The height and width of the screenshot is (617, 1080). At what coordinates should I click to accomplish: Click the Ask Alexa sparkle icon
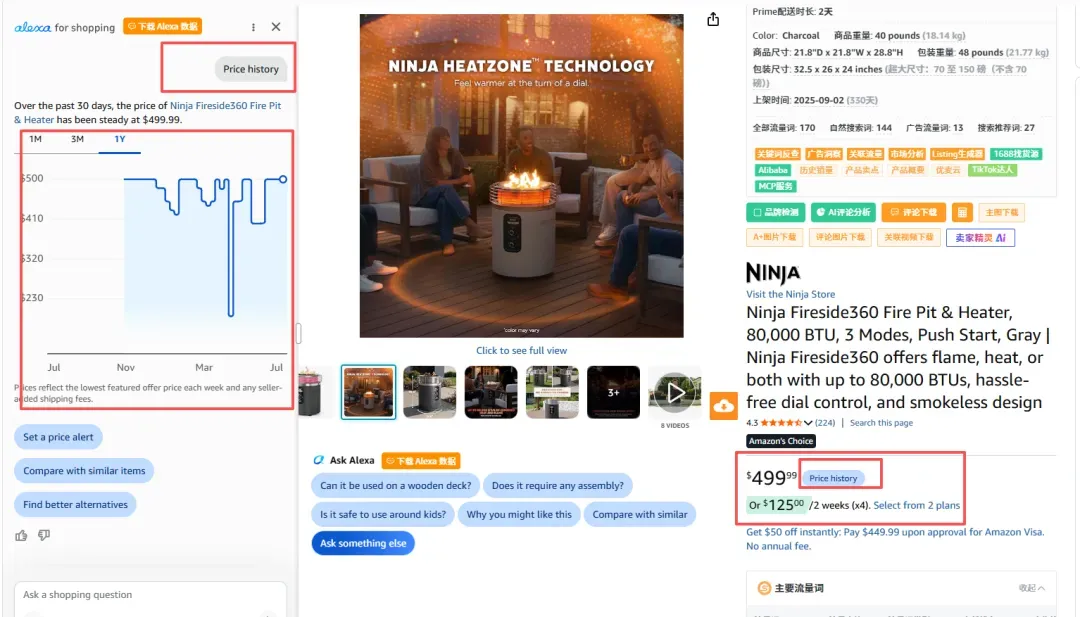coord(318,460)
